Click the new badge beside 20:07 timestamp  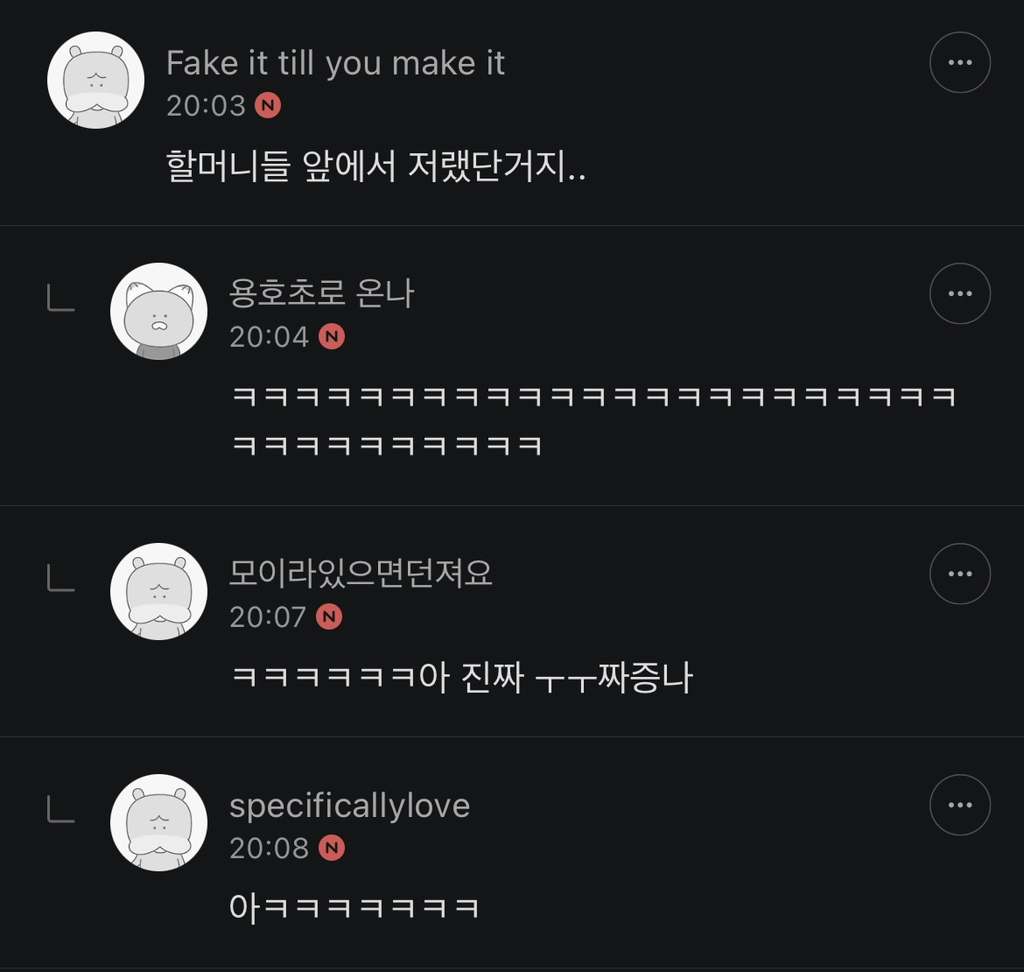coord(329,617)
